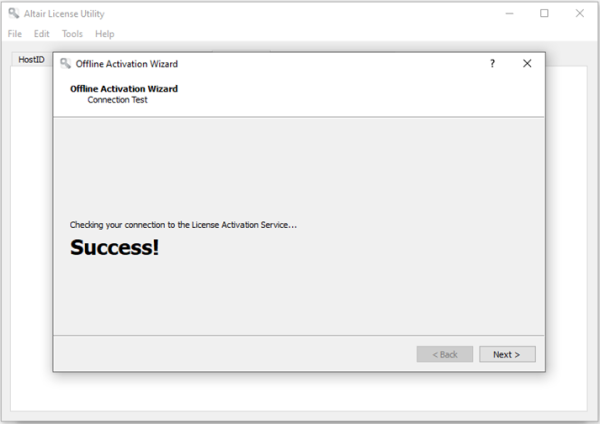Viewport: 600px width, 424px height.
Task: Click the Offline Activation Wizard dialog key icon
Action: (65, 64)
